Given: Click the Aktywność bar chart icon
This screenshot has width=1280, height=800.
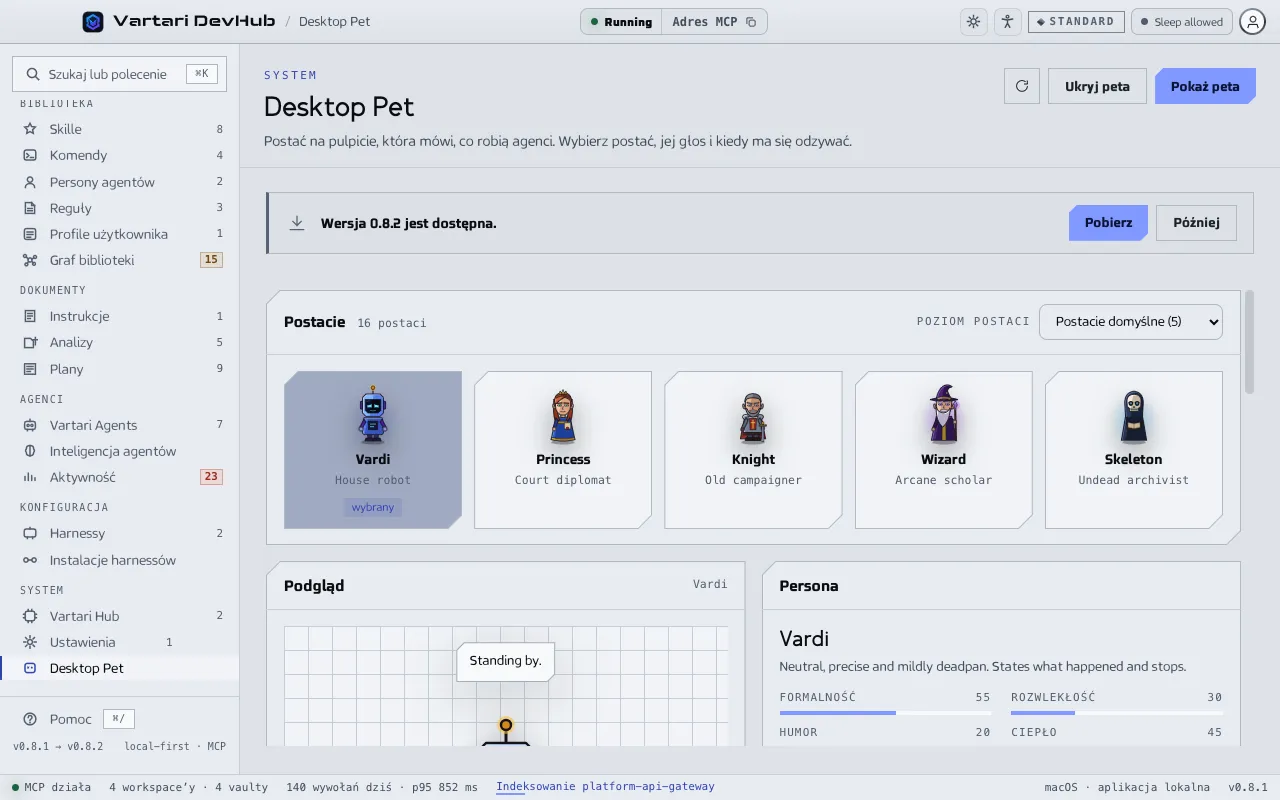Looking at the screenshot, I should [30, 477].
